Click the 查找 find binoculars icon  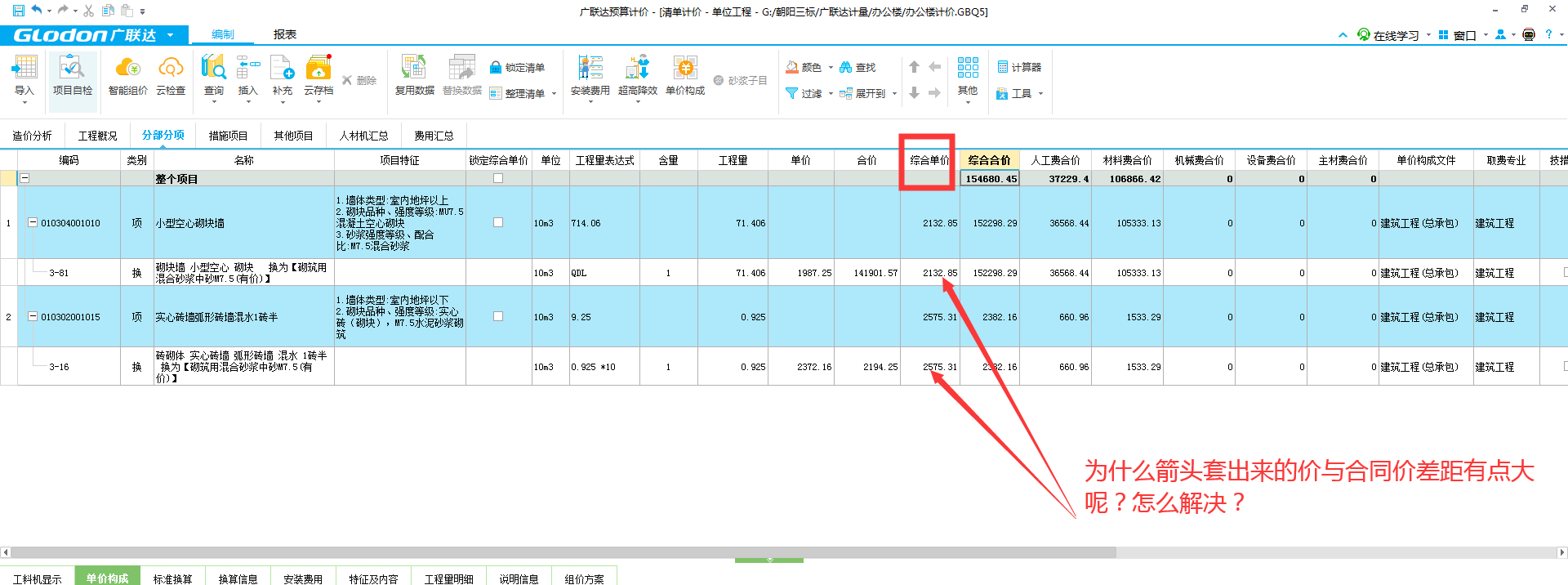pyautogui.click(x=846, y=67)
